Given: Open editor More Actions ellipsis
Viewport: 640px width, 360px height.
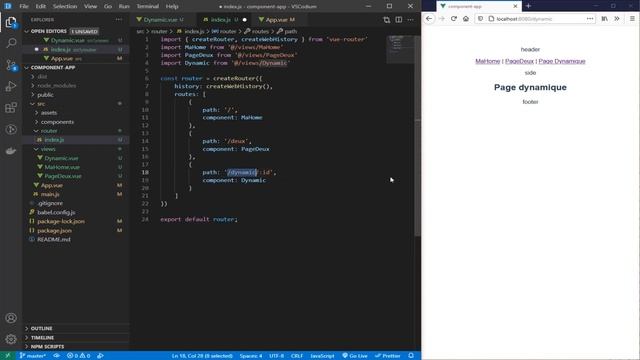Looking at the screenshot, I should tap(410, 20).
